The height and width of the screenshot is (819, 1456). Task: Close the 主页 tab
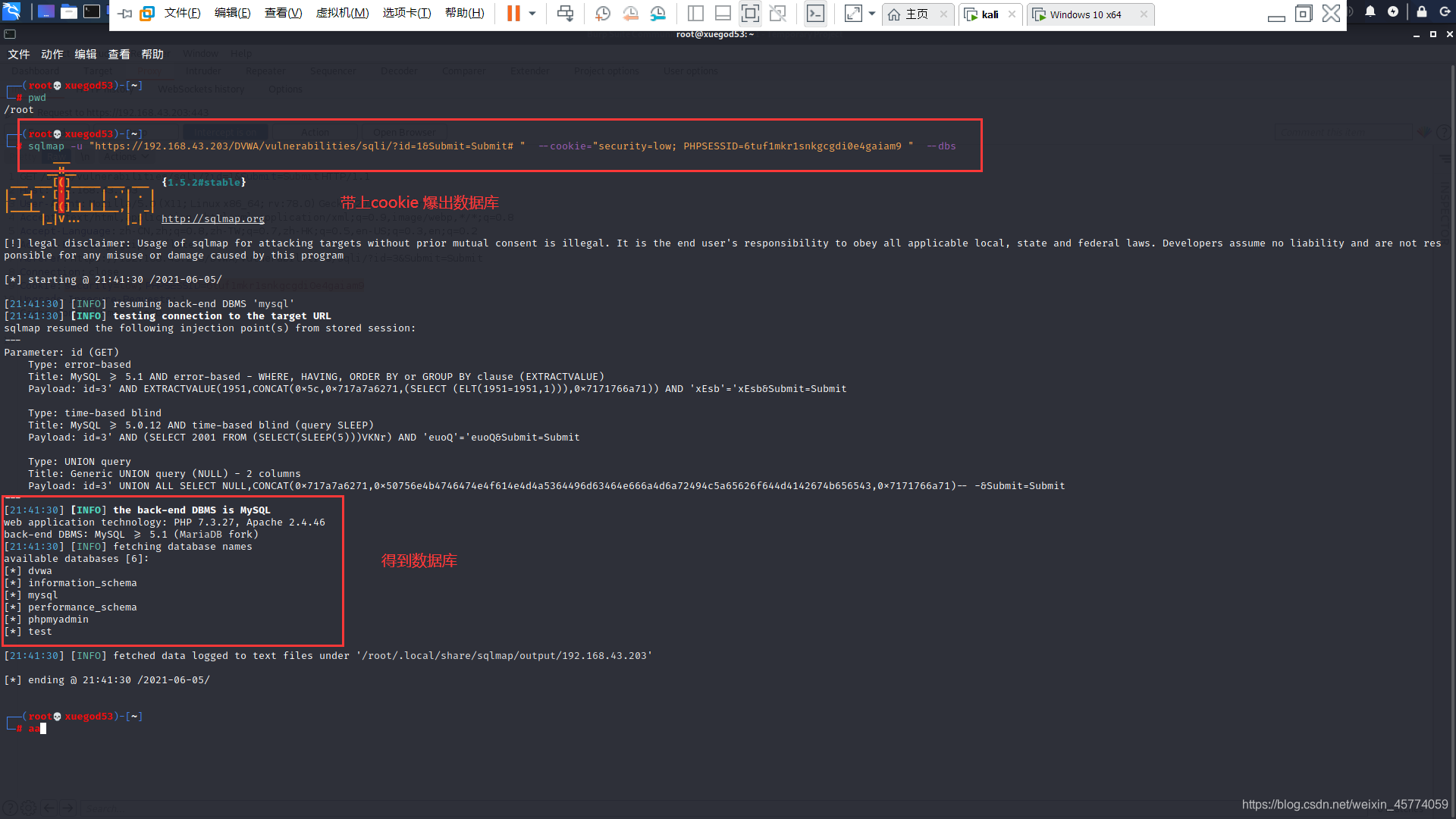point(943,14)
